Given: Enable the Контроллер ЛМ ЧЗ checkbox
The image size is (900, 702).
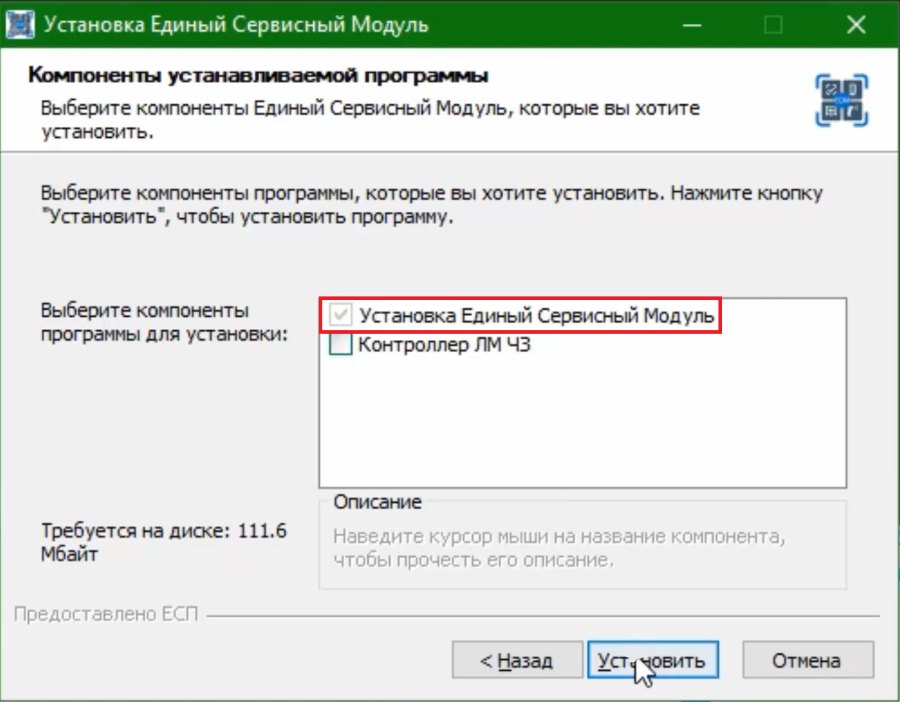Looking at the screenshot, I should [x=340, y=344].
